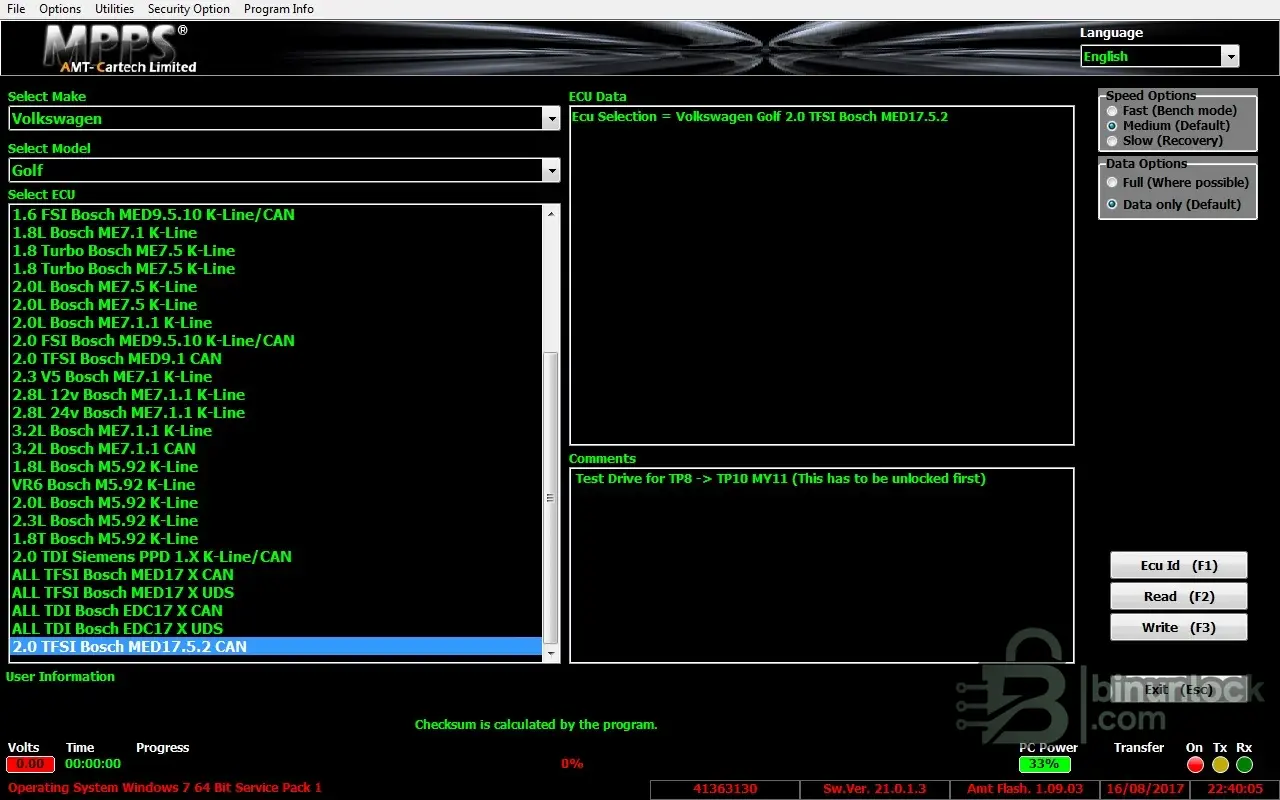Screen dimensions: 1280x800
Task: Select 2.0 TDI Siemens PPD 1.X K-Line/CAN
Action: pyautogui.click(x=276, y=557)
